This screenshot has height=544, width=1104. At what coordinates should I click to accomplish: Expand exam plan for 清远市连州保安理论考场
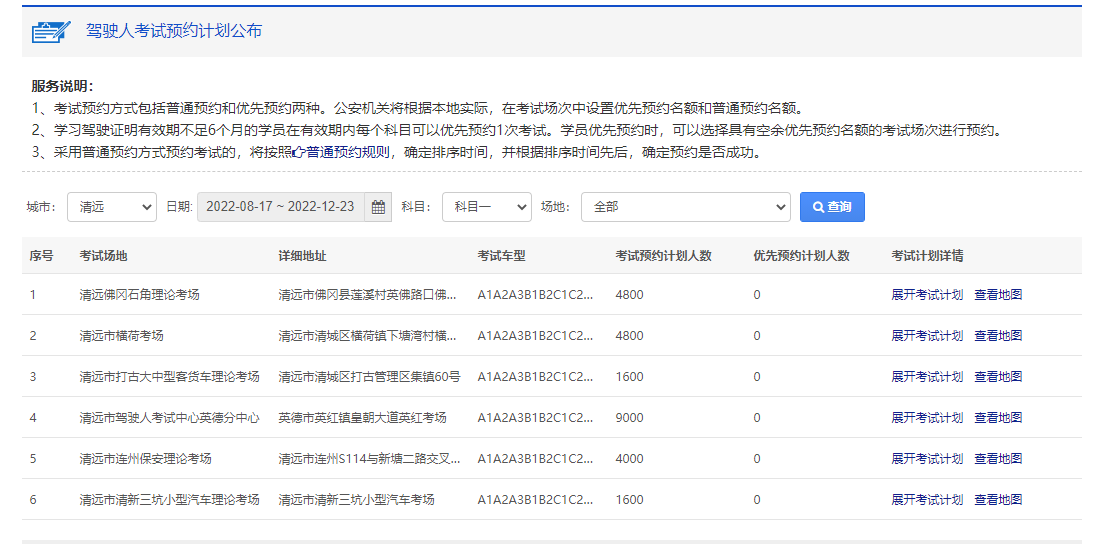[x=927, y=459]
